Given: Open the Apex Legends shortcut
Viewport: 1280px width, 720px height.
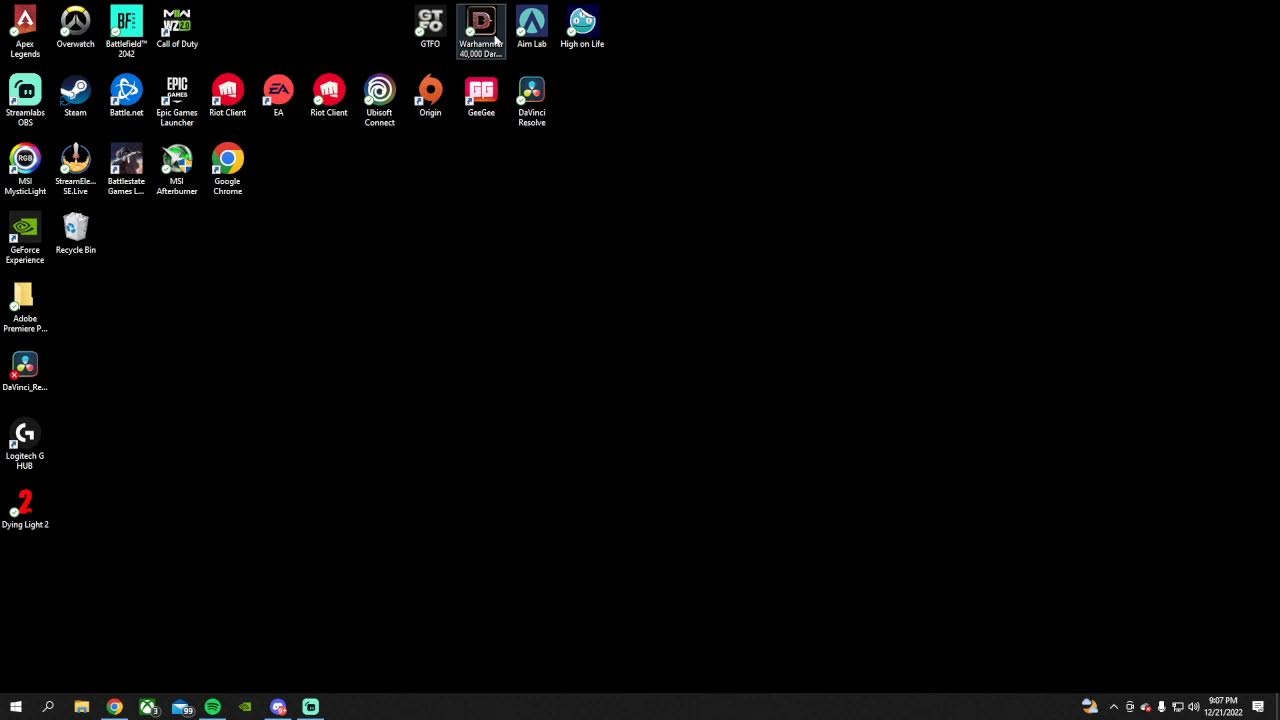Looking at the screenshot, I should (25, 32).
